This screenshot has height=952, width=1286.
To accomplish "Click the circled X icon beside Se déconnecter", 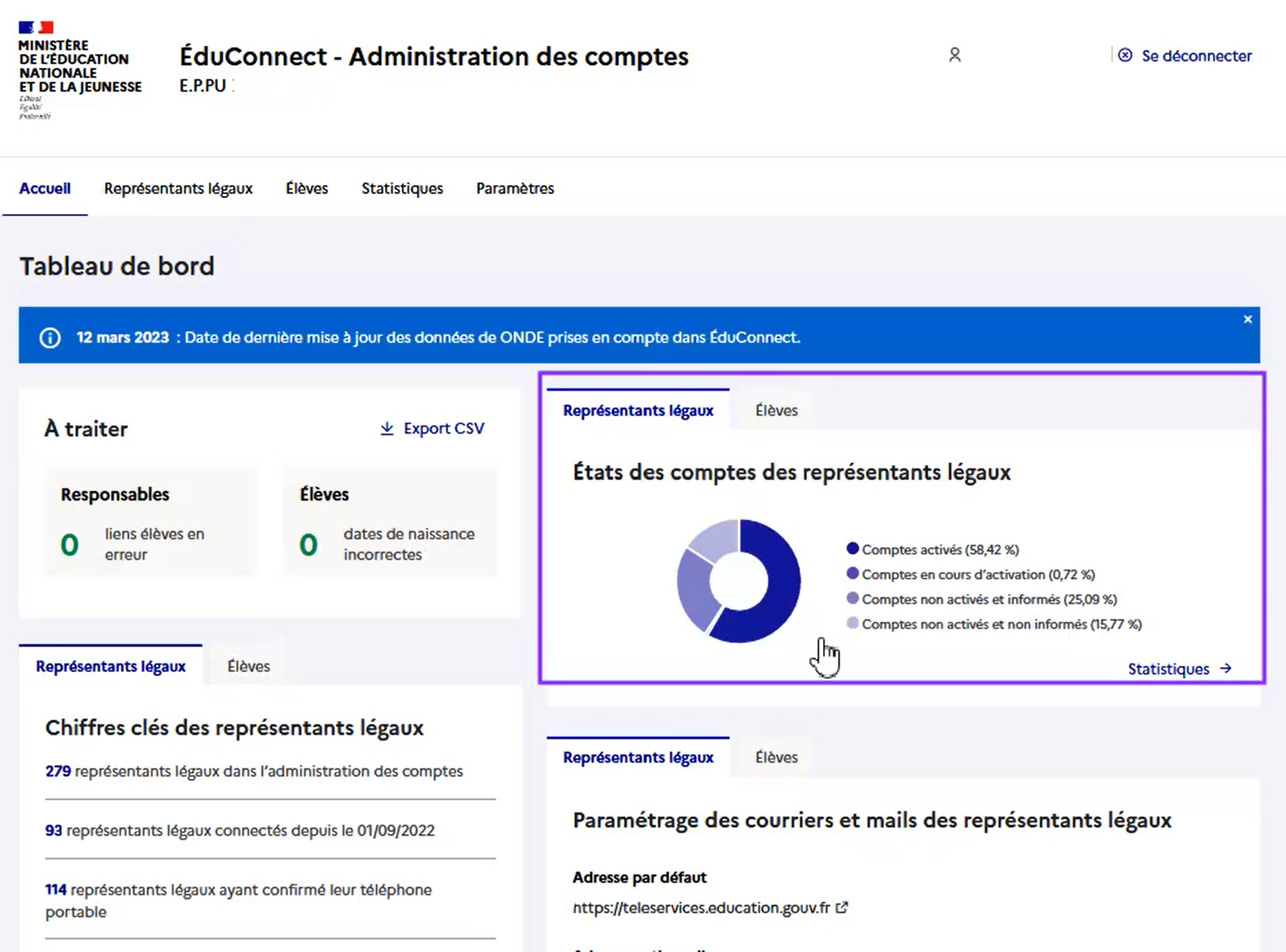I will (1124, 55).
